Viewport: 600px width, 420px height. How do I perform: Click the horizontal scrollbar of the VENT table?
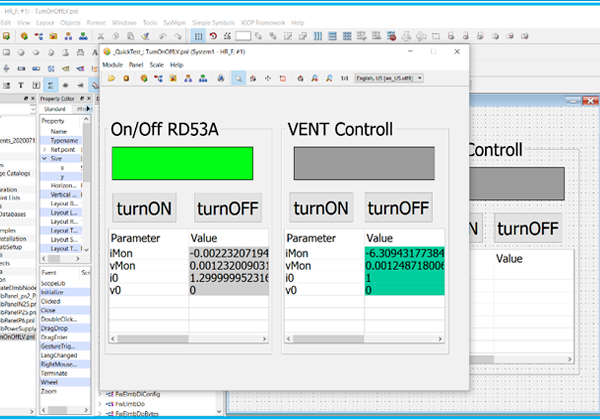click(x=364, y=339)
